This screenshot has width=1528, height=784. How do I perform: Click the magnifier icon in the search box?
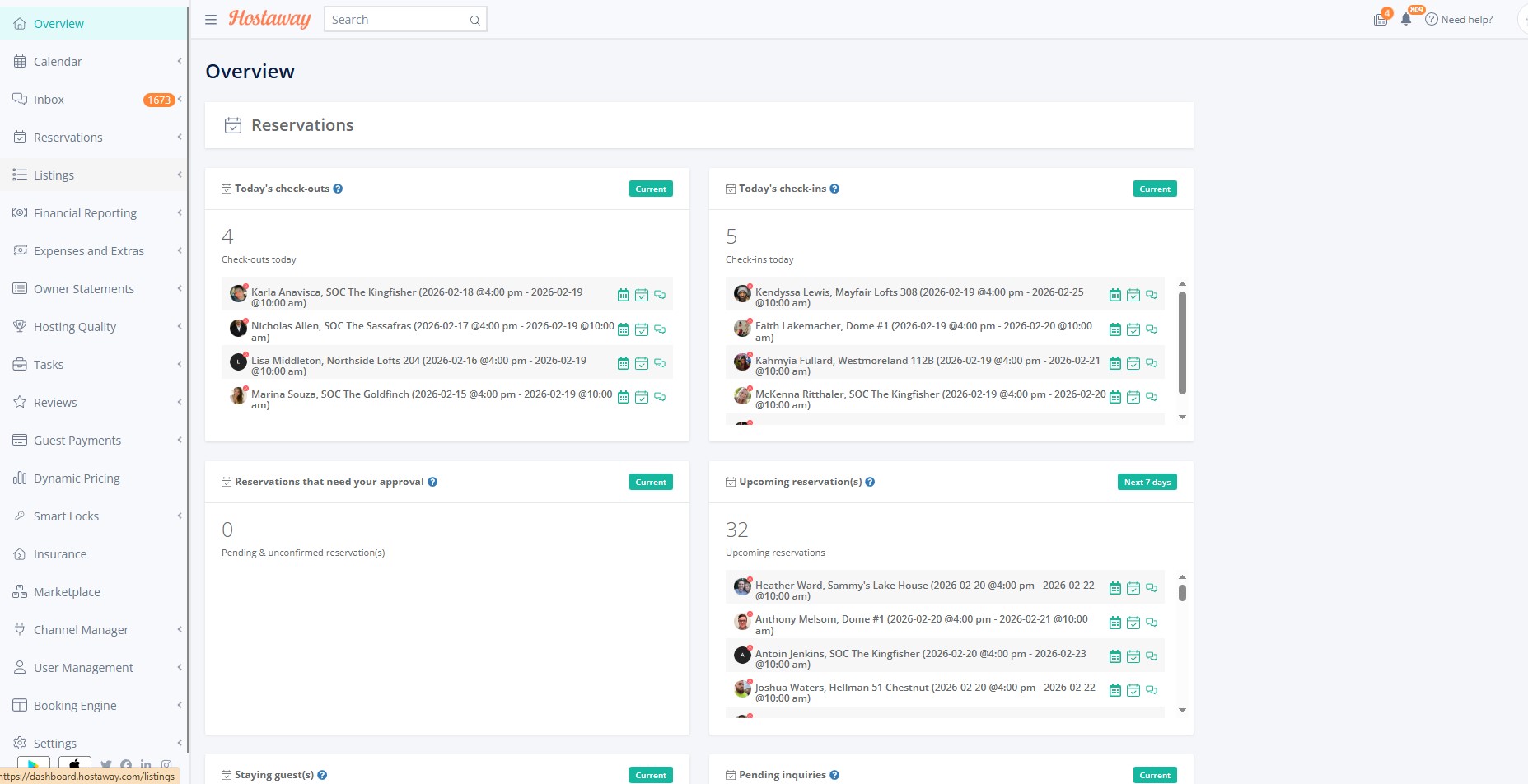click(474, 21)
